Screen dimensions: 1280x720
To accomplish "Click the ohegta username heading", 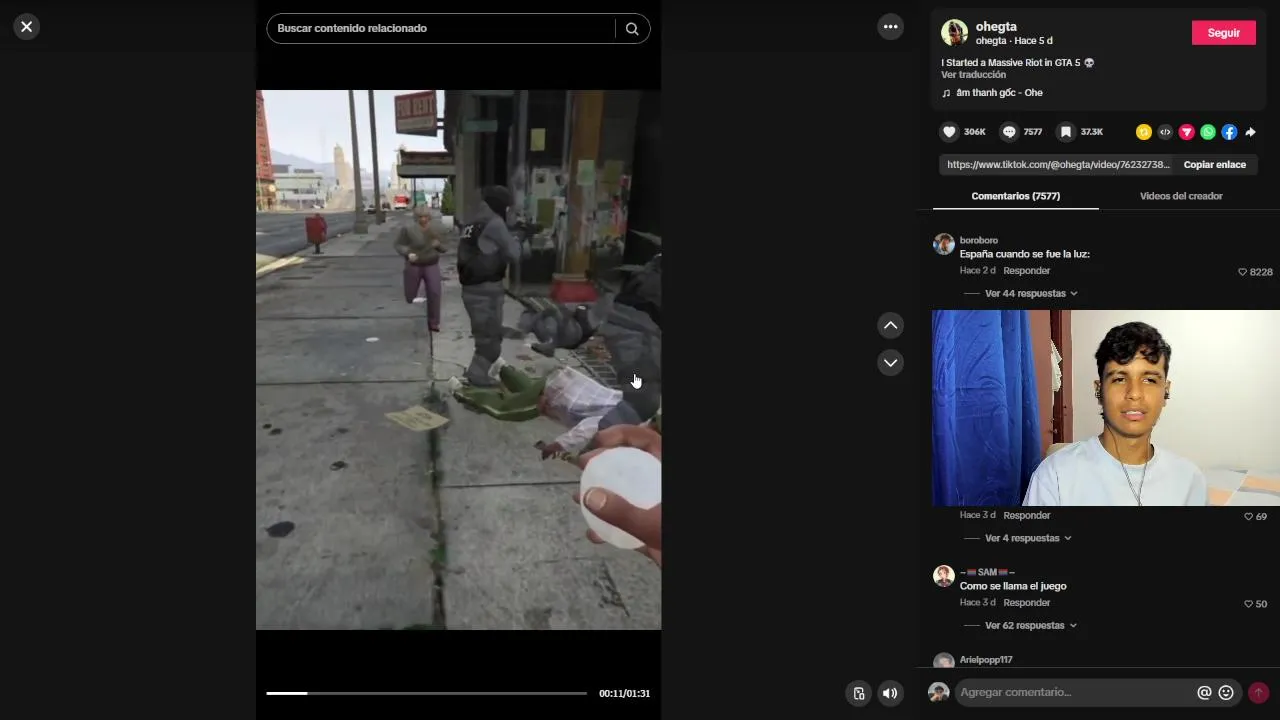I will click(x=996, y=27).
